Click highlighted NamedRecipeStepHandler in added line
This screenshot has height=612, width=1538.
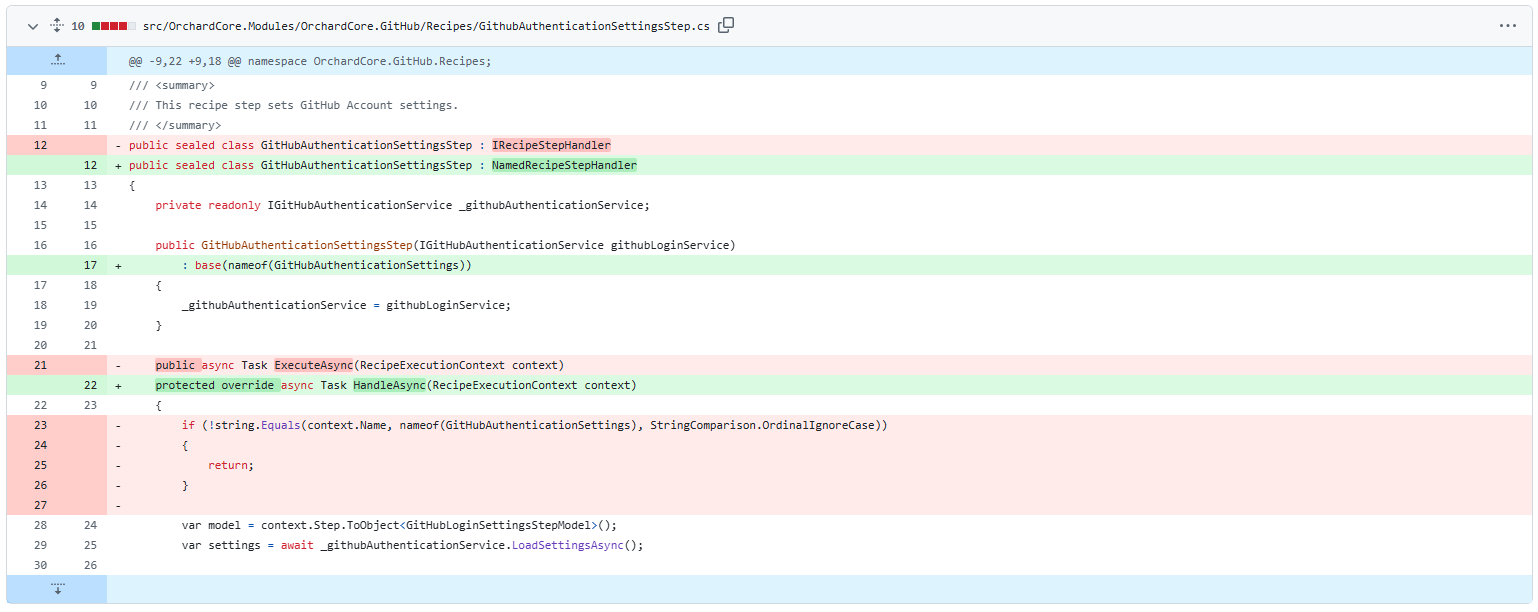pyautogui.click(x=564, y=165)
